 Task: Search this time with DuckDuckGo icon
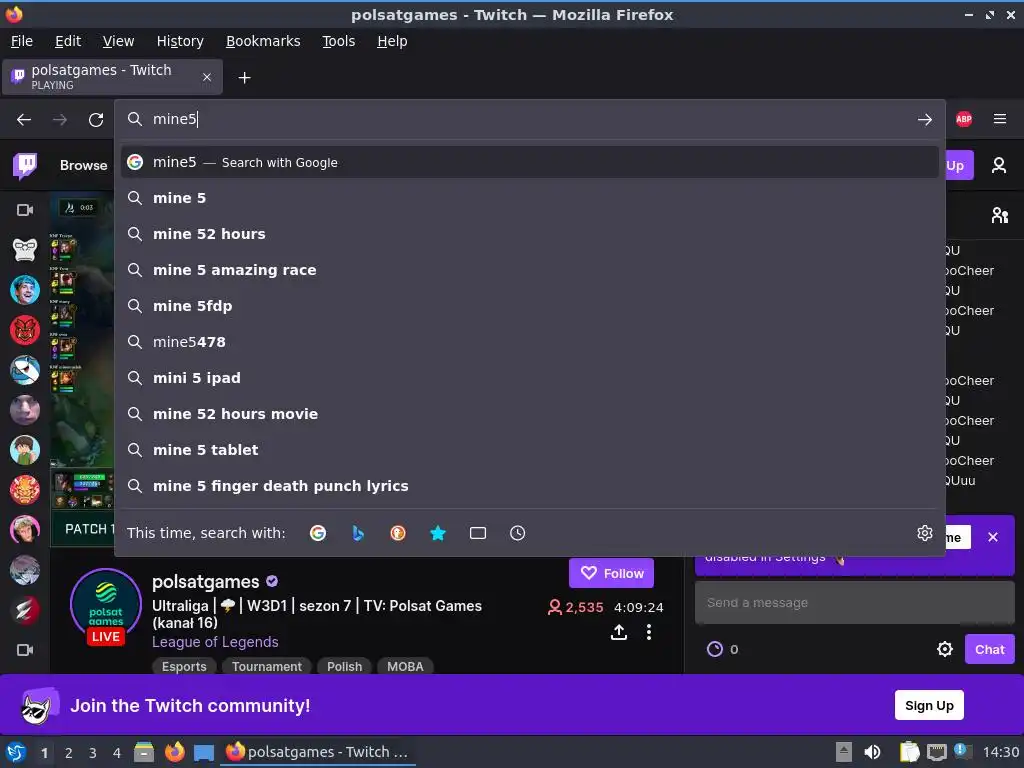pos(398,533)
